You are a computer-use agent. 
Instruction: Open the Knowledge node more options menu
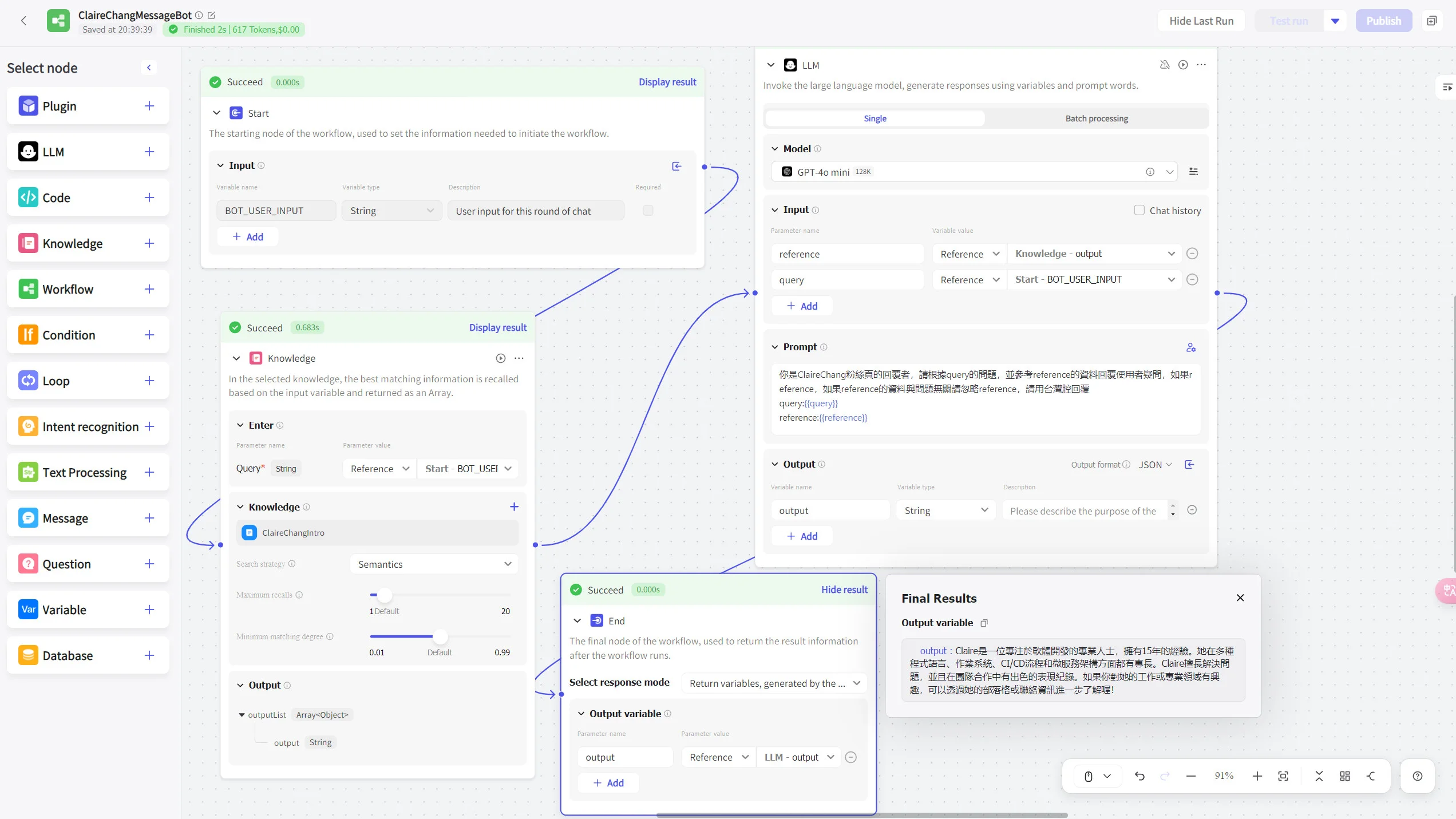pos(519,358)
